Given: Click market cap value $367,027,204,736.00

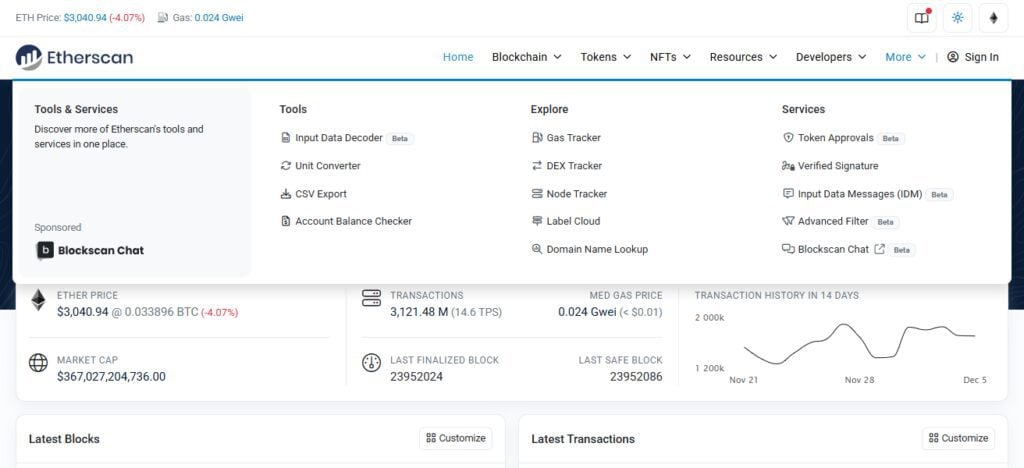Looking at the screenshot, I should [111, 377].
